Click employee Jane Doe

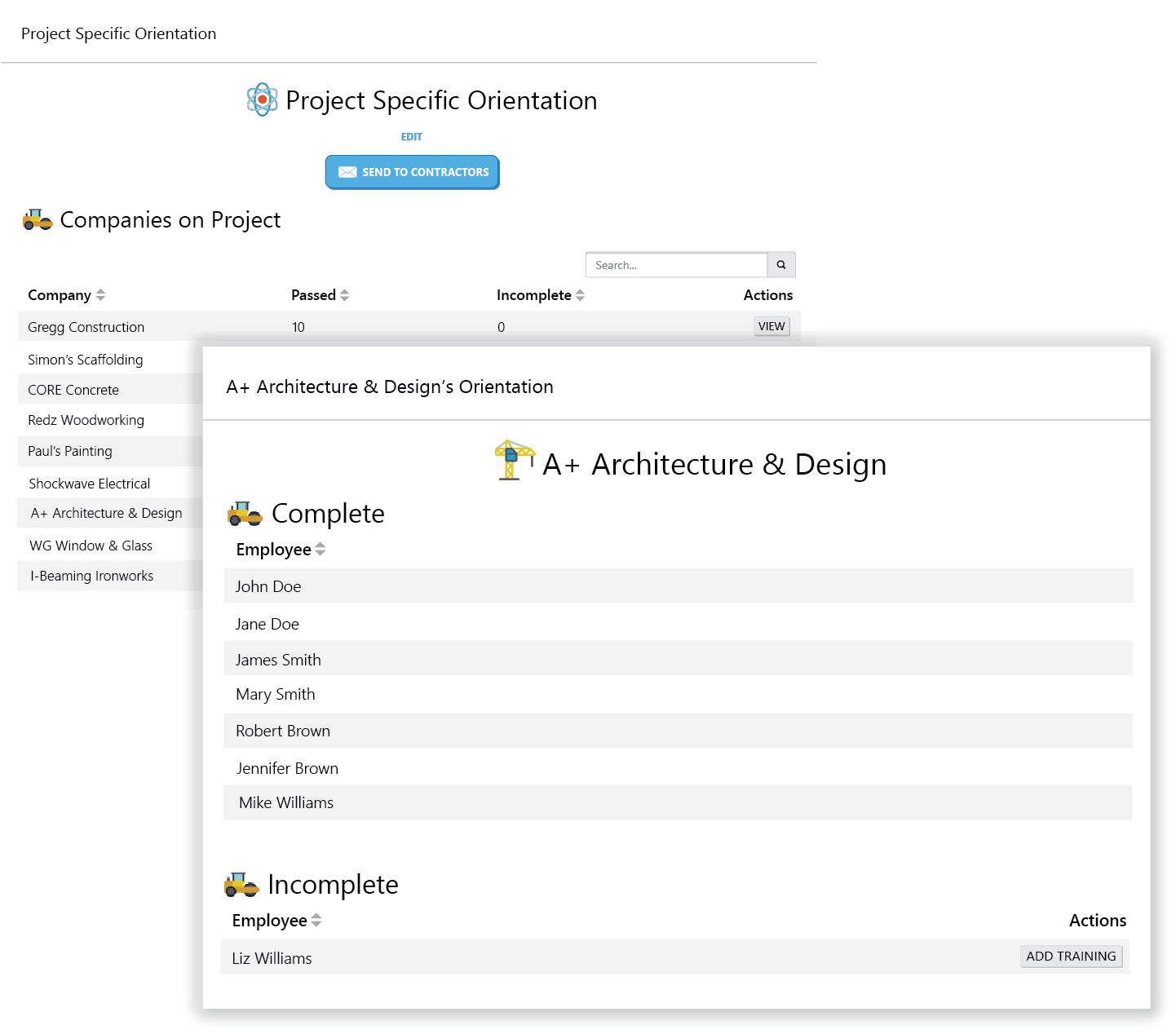(x=267, y=624)
